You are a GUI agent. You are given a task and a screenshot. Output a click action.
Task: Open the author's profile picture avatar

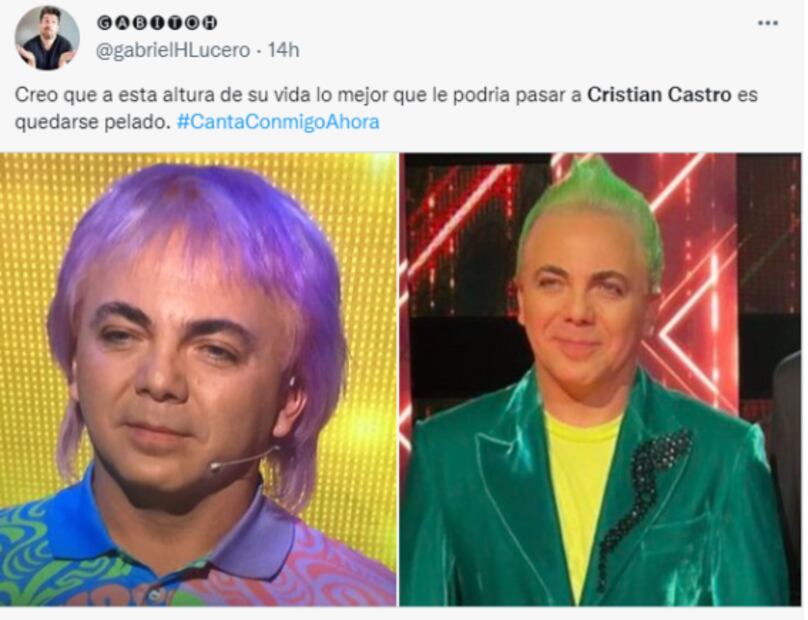(x=47, y=38)
